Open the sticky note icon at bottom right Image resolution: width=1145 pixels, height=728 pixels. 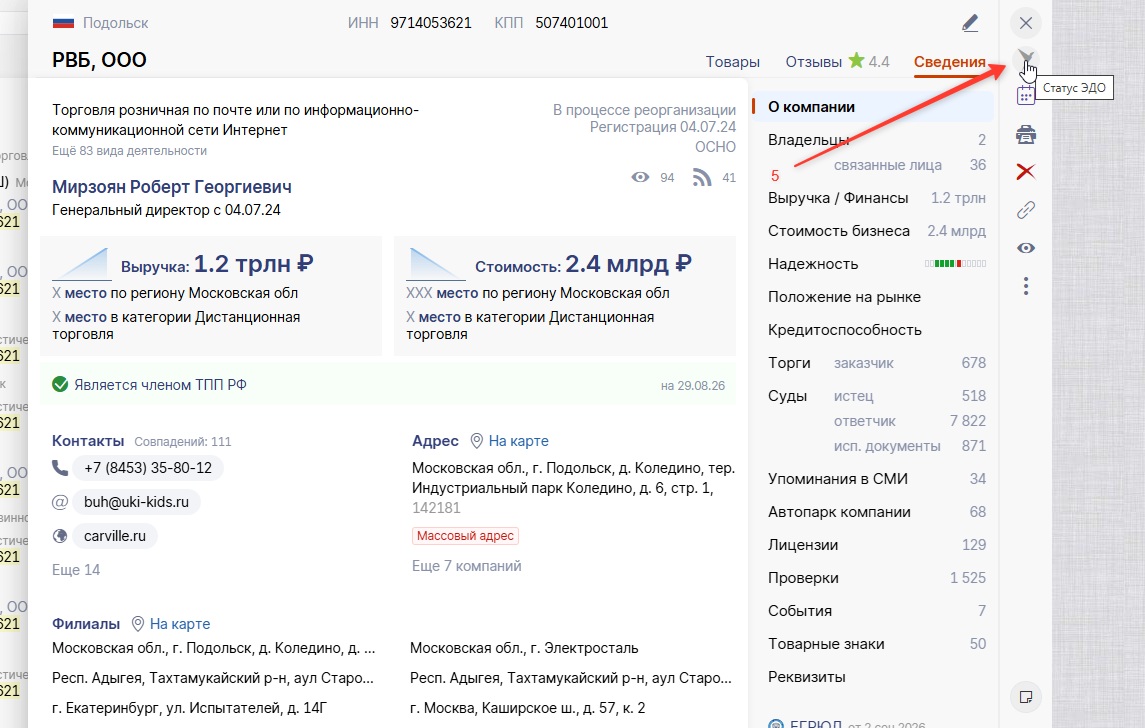tap(1026, 697)
